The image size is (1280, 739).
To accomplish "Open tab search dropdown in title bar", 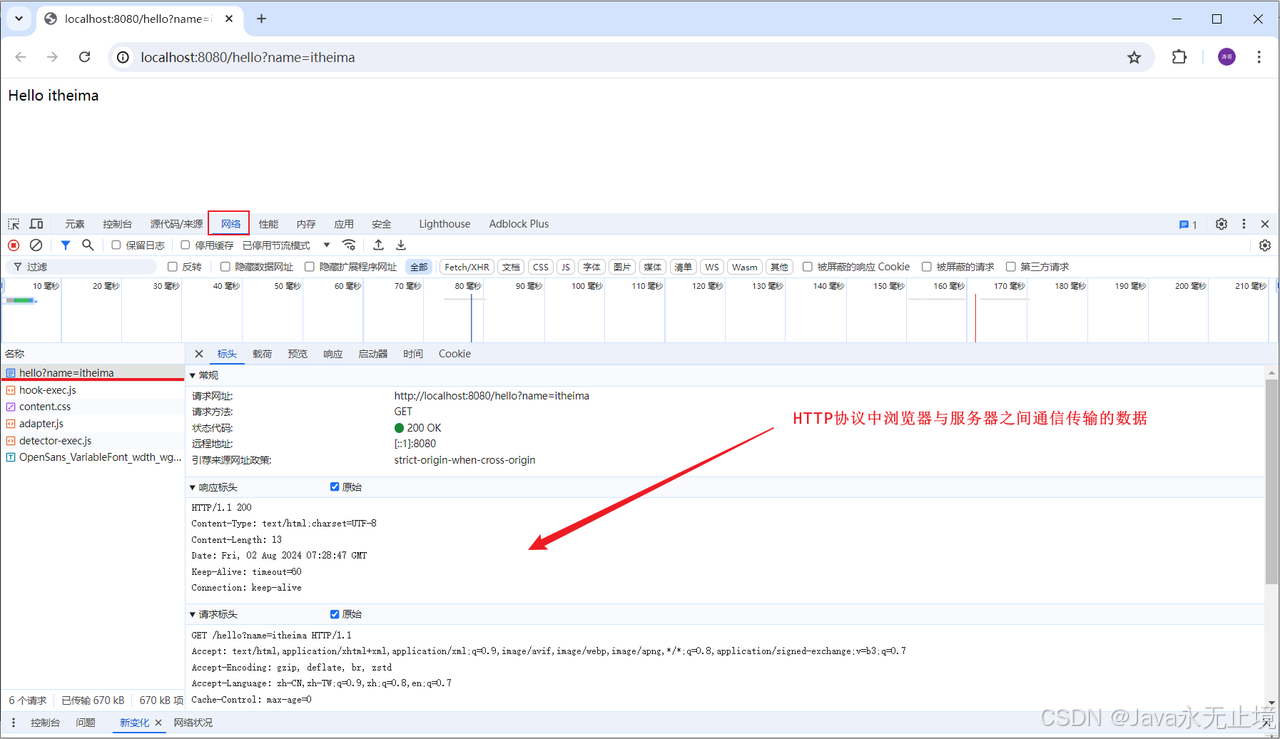I will click(x=19, y=19).
